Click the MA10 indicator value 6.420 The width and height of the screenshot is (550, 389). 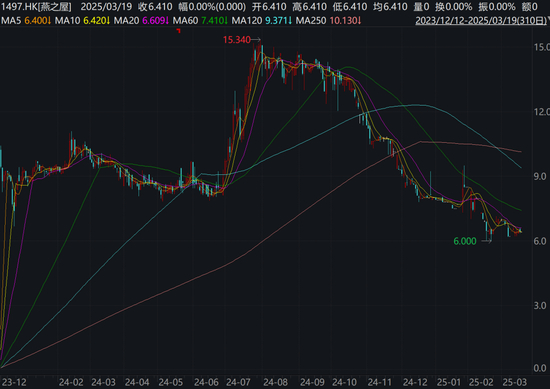[96, 21]
